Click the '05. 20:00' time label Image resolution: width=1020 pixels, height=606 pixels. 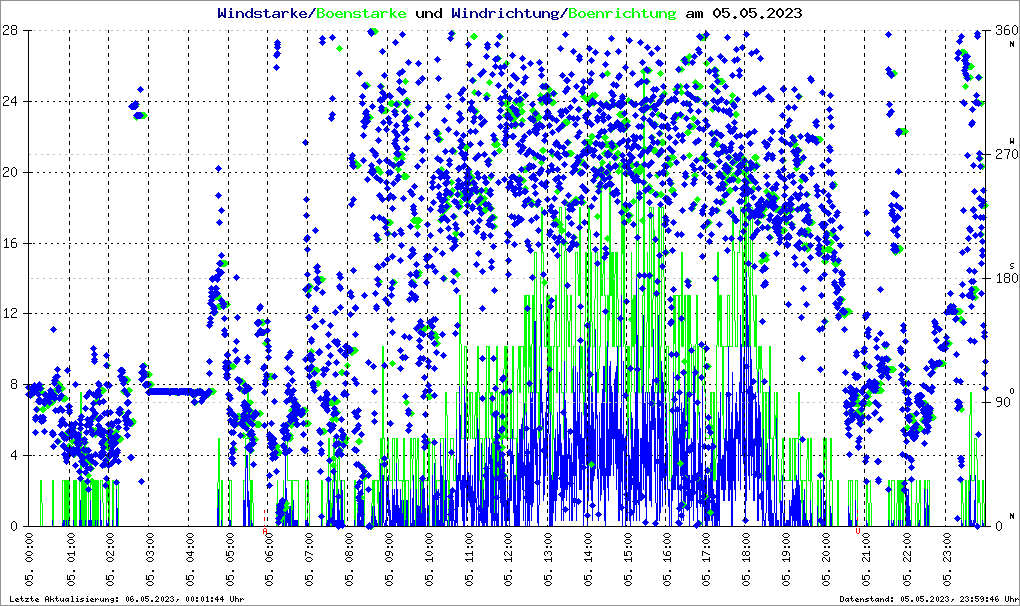[825, 560]
